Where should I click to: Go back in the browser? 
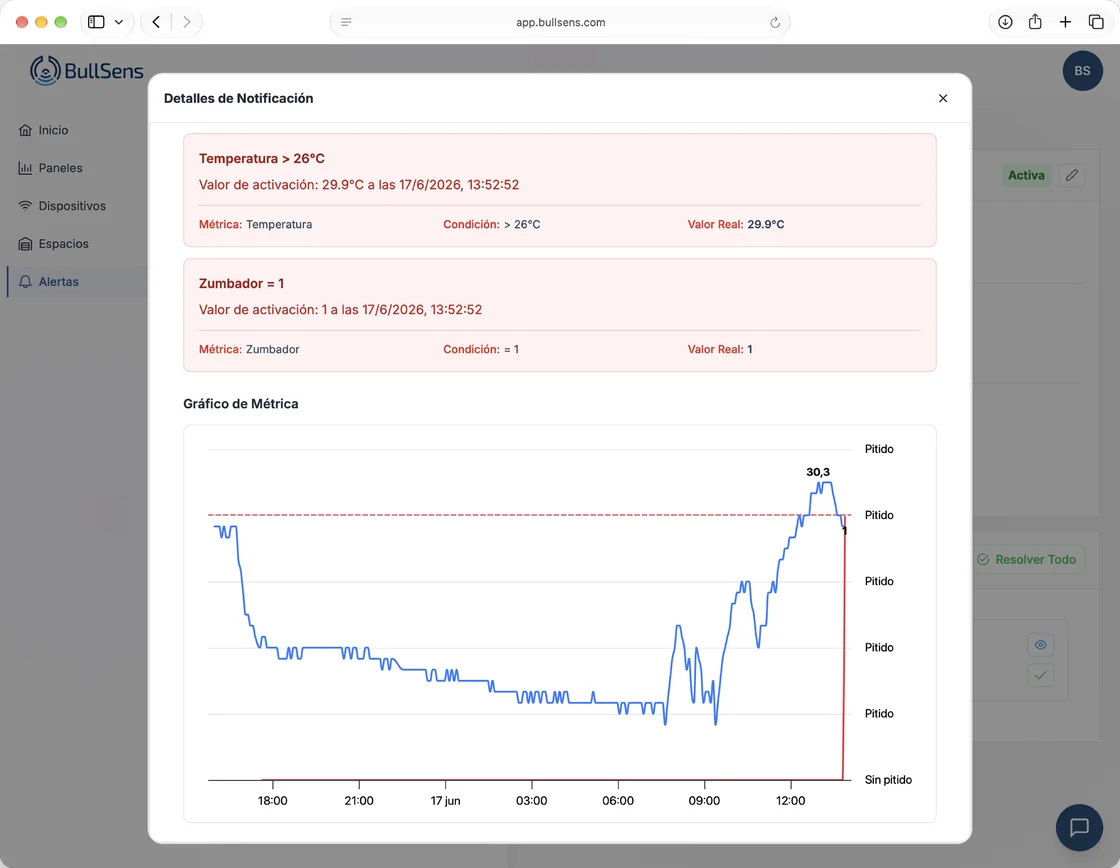(156, 22)
